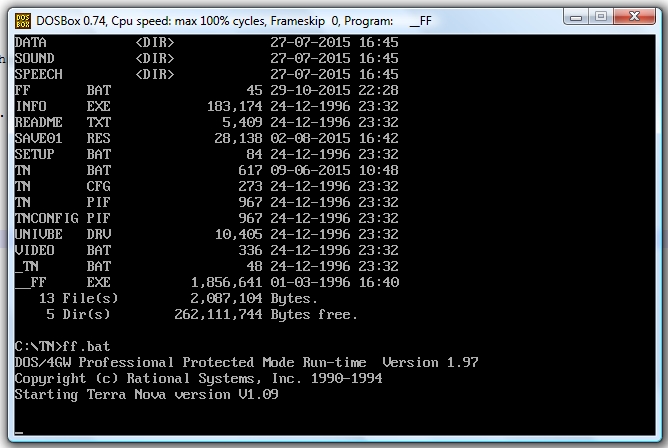Click the 2,087,104 Bytes total
The image size is (668, 448).
pyautogui.click(x=254, y=299)
